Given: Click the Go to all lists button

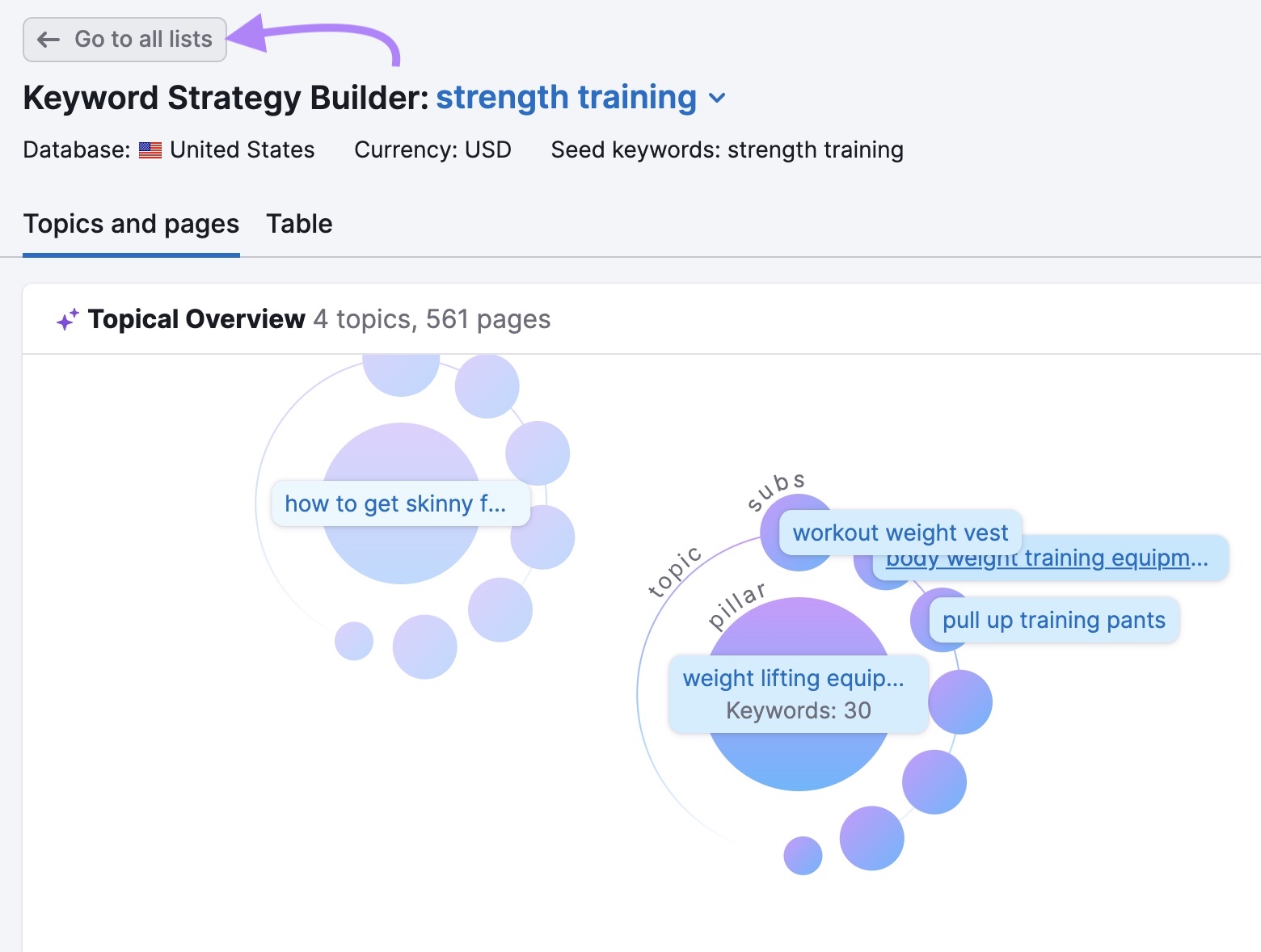Looking at the screenshot, I should (124, 39).
